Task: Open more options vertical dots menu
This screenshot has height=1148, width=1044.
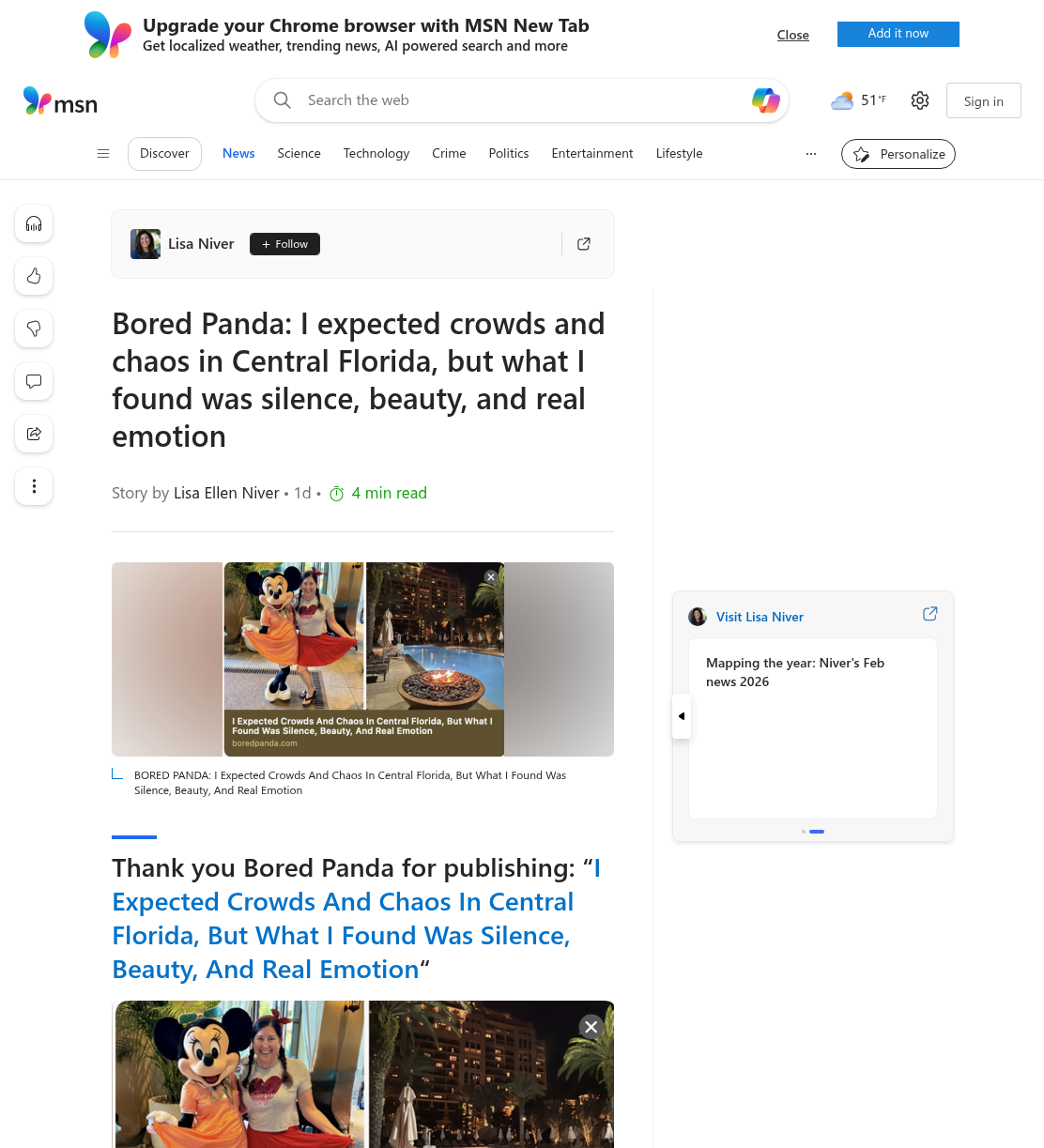Action: [34, 486]
